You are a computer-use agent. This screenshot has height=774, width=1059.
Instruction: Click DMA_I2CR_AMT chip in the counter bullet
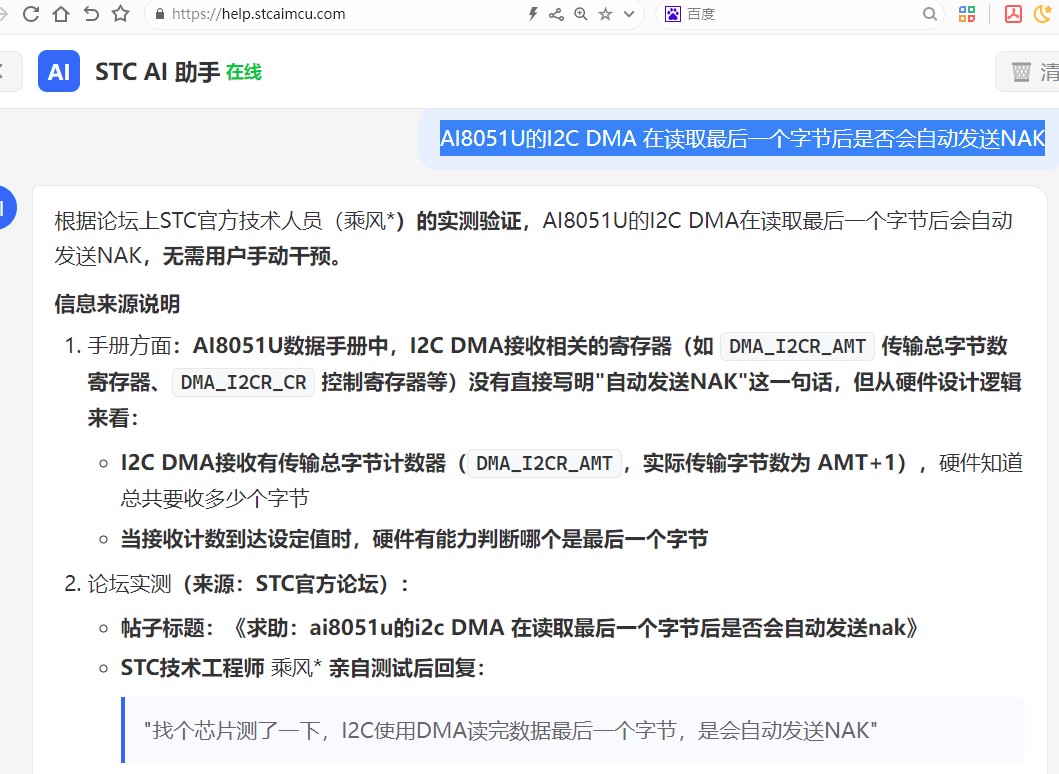tap(544, 463)
